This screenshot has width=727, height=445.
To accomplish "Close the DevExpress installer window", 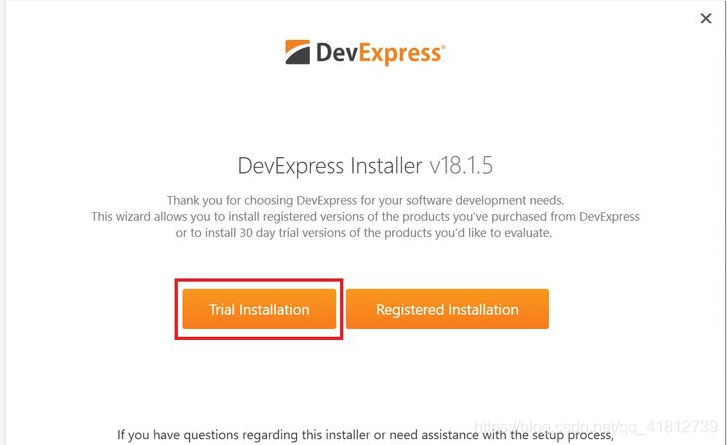I will coord(706,19).
